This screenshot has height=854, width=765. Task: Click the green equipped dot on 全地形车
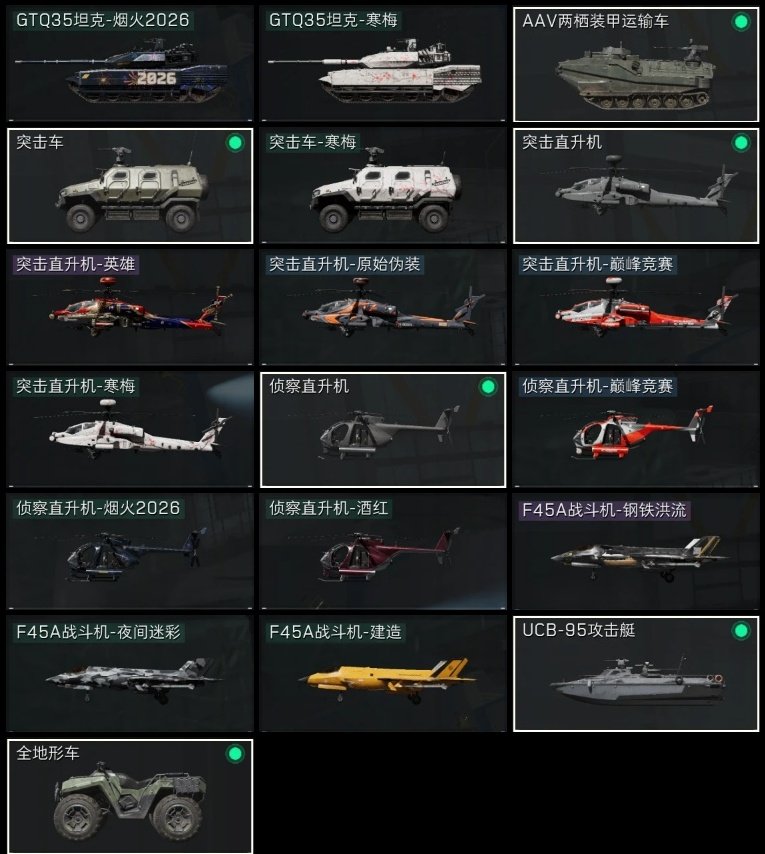pyautogui.click(x=235, y=754)
